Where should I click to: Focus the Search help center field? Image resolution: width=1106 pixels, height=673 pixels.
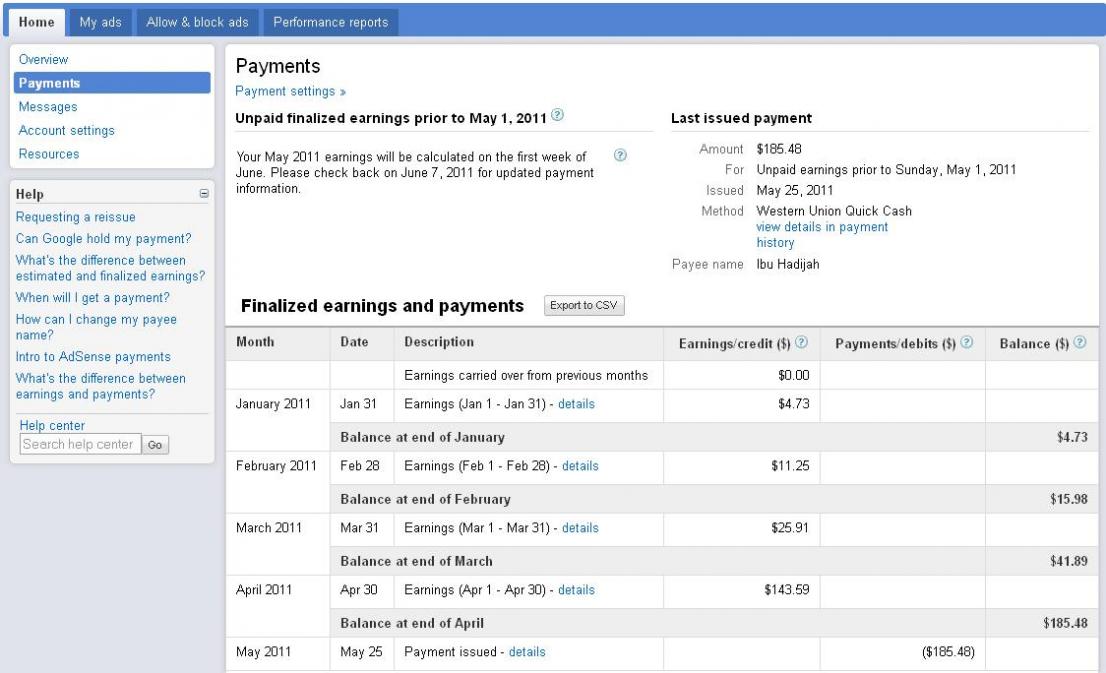tap(78, 445)
